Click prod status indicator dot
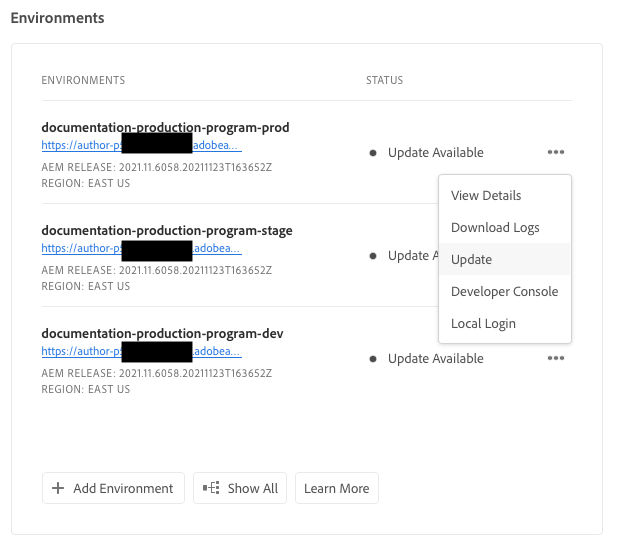Viewport: 618px width, 545px height. [373, 153]
